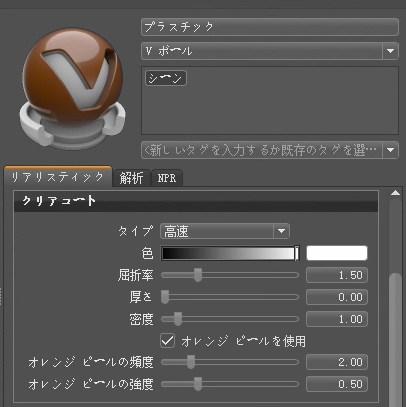
Task: Edit the 密度 value 1.00
Action: click(x=337, y=319)
